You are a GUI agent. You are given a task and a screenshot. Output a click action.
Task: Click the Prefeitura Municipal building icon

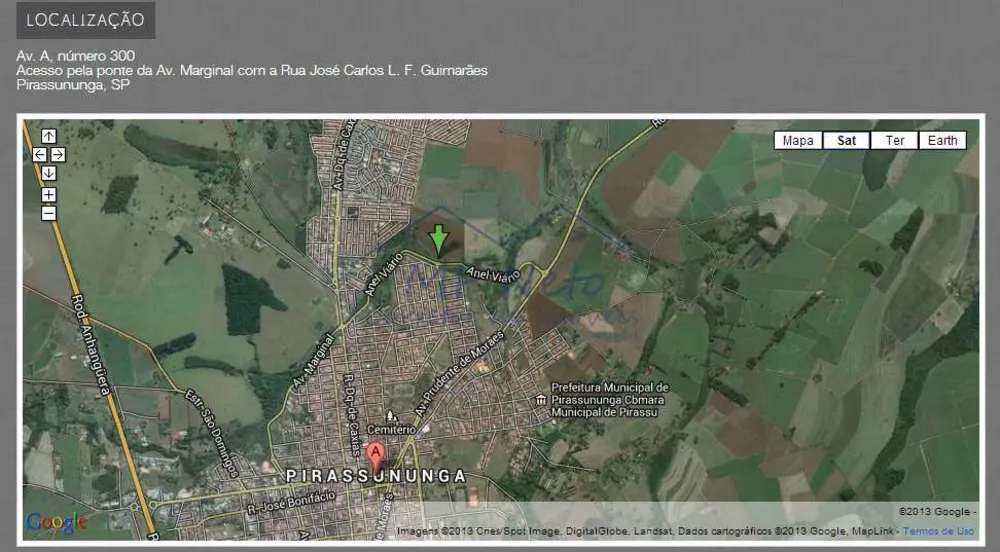pos(541,400)
